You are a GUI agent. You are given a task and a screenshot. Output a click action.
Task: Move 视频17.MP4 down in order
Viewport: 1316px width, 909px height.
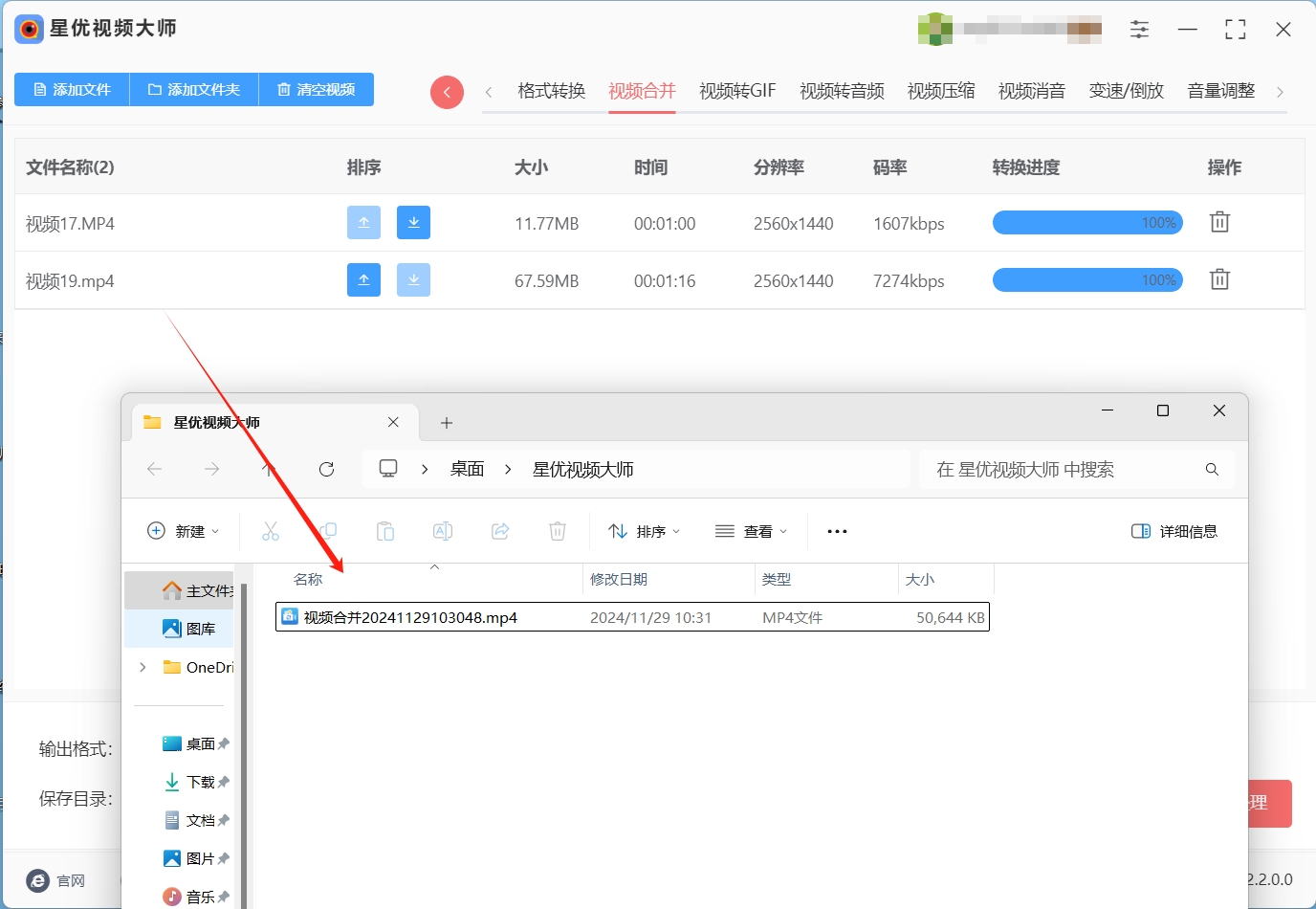pos(413,222)
